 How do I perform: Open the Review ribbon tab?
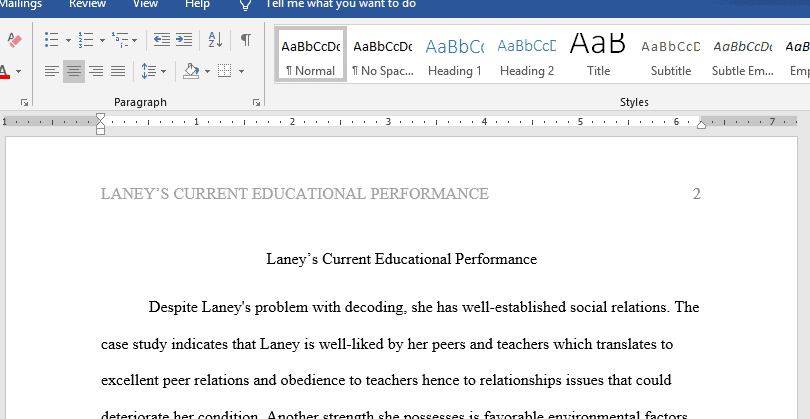(88, 4)
